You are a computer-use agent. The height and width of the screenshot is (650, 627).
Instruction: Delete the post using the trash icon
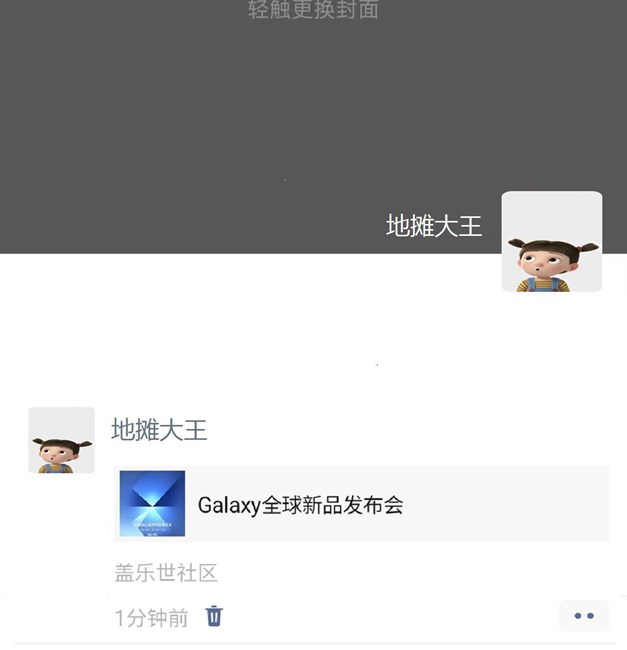214,616
